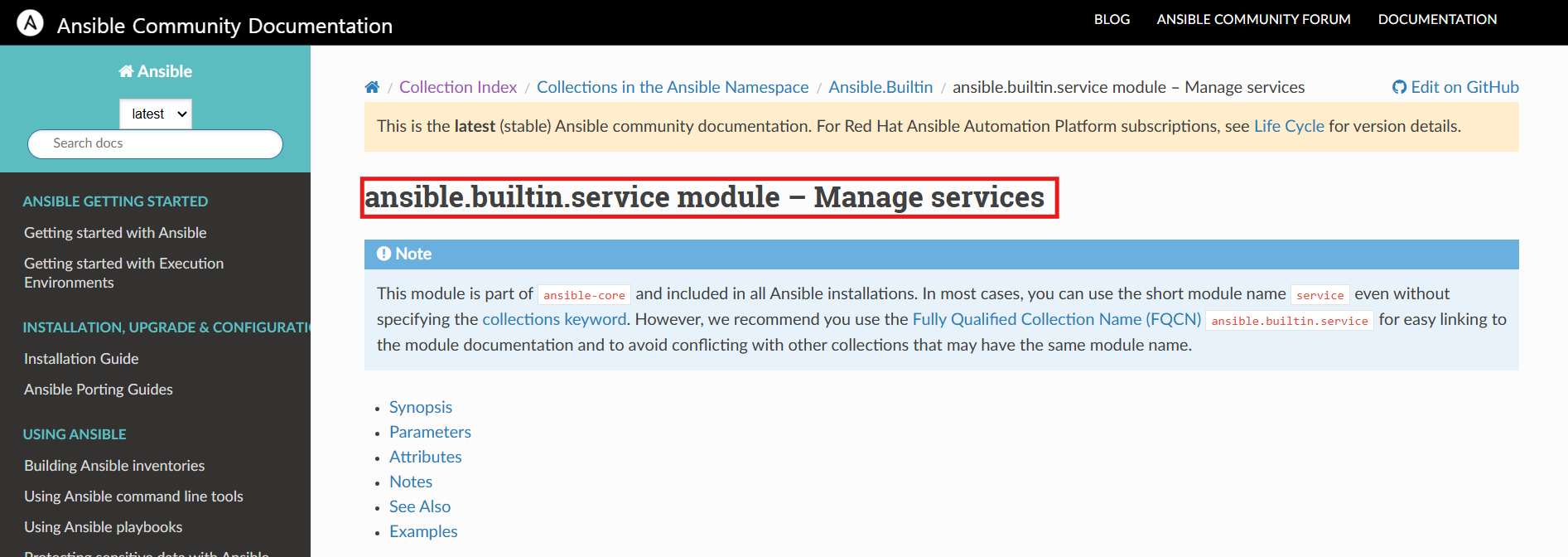Click Ansible Community Documentation header title
This screenshot has width=1568, height=557.
point(224,26)
